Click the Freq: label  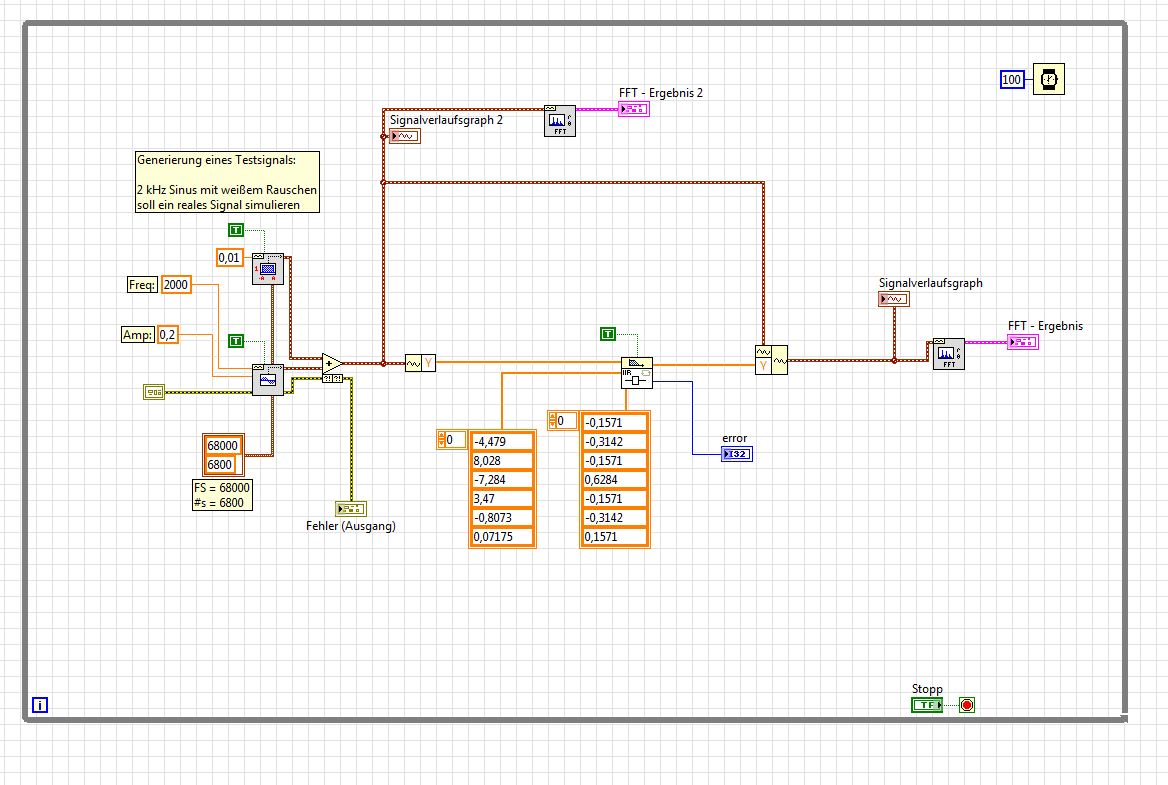[x=142, y=285]
